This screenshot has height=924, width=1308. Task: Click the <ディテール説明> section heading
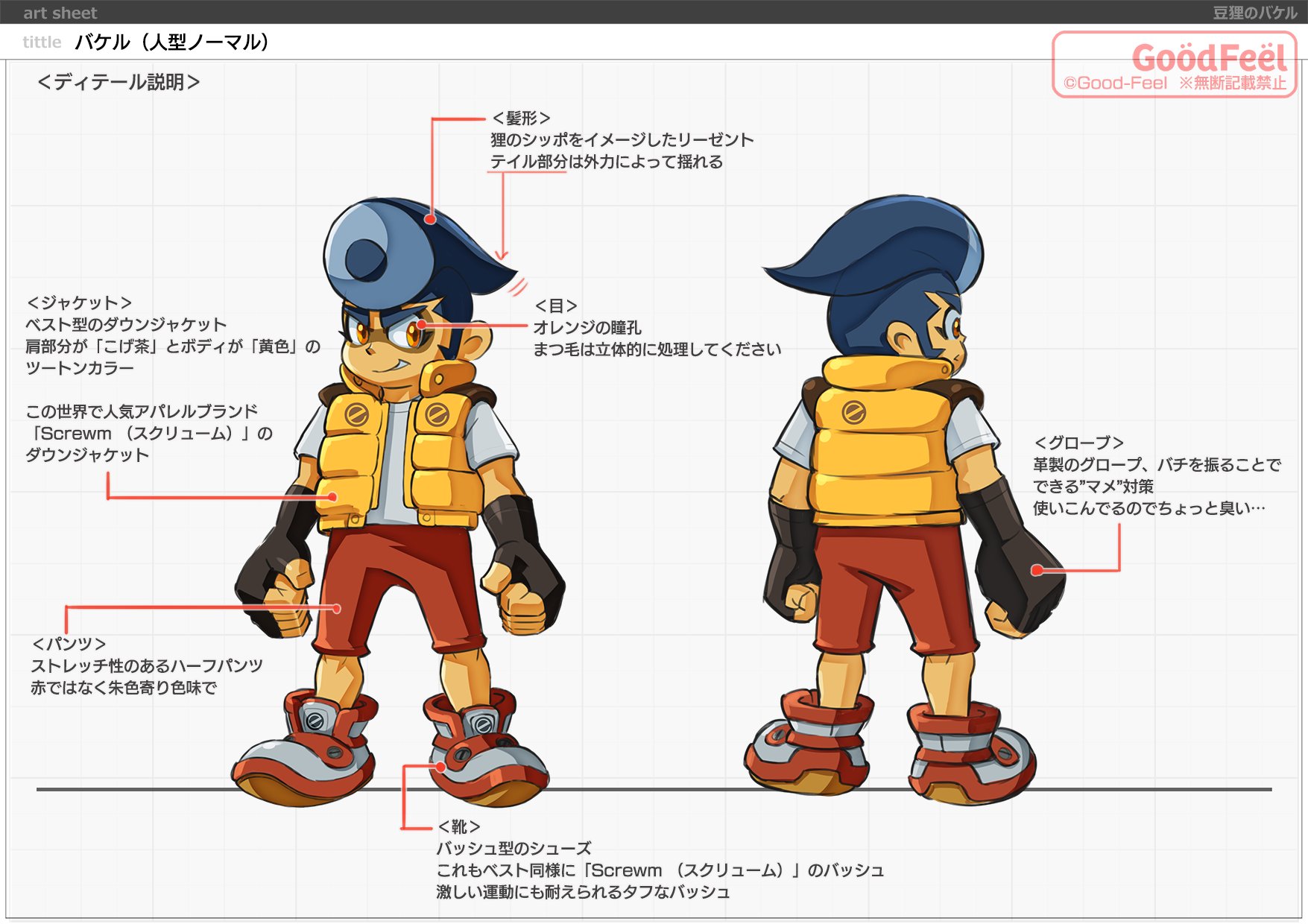[119, 82]
